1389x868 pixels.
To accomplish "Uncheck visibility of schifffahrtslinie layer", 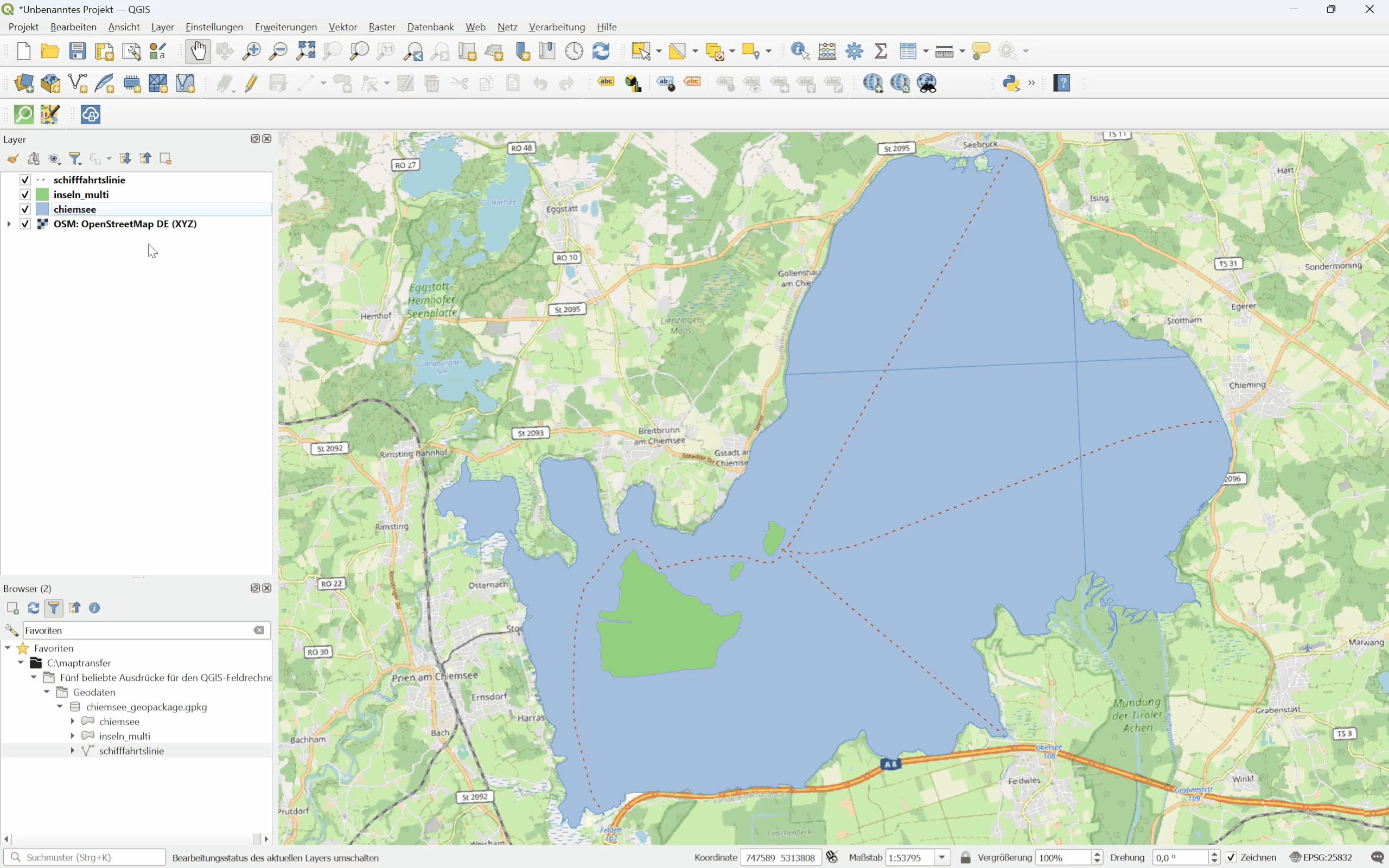I will click(x=24, y=180).
